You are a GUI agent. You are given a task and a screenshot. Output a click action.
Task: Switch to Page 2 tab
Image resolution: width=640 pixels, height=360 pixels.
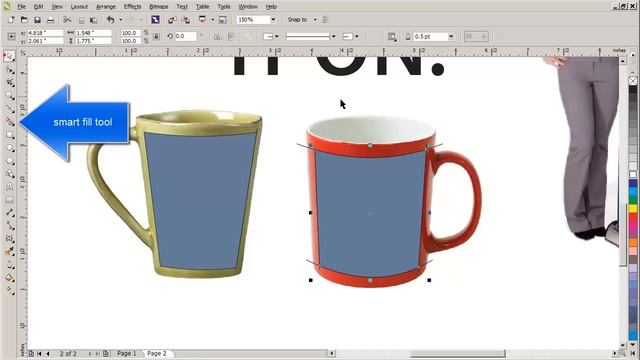[x=157, y=353]
